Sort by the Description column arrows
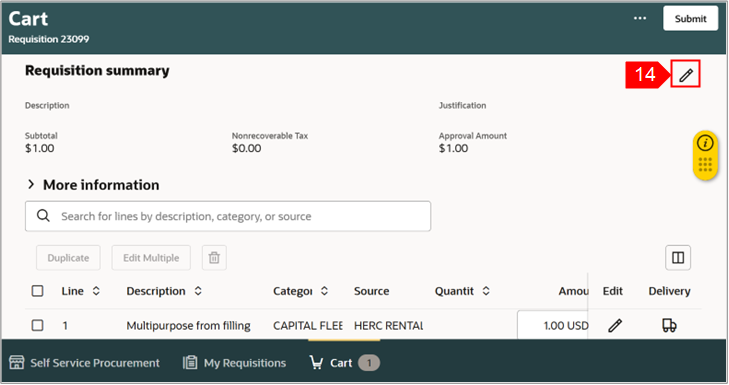729x385 pixels. click(198, 291)
